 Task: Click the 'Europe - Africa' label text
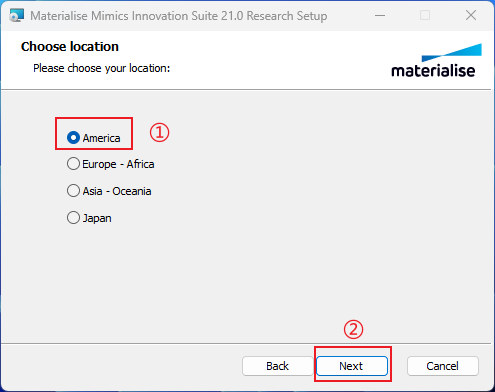click(x=118, y=164)
